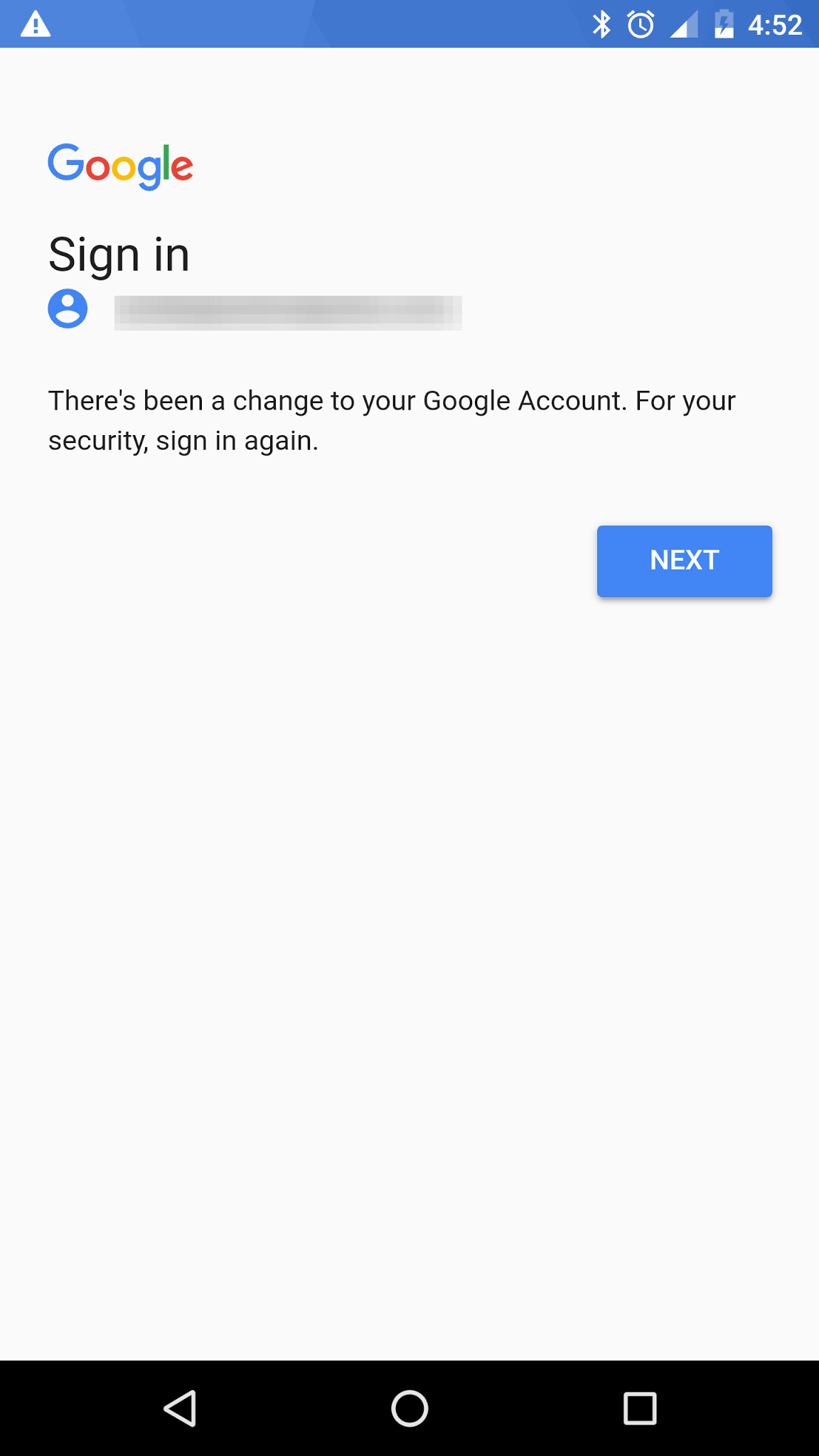Open Recents with the square button

(x=639, y=1410)
